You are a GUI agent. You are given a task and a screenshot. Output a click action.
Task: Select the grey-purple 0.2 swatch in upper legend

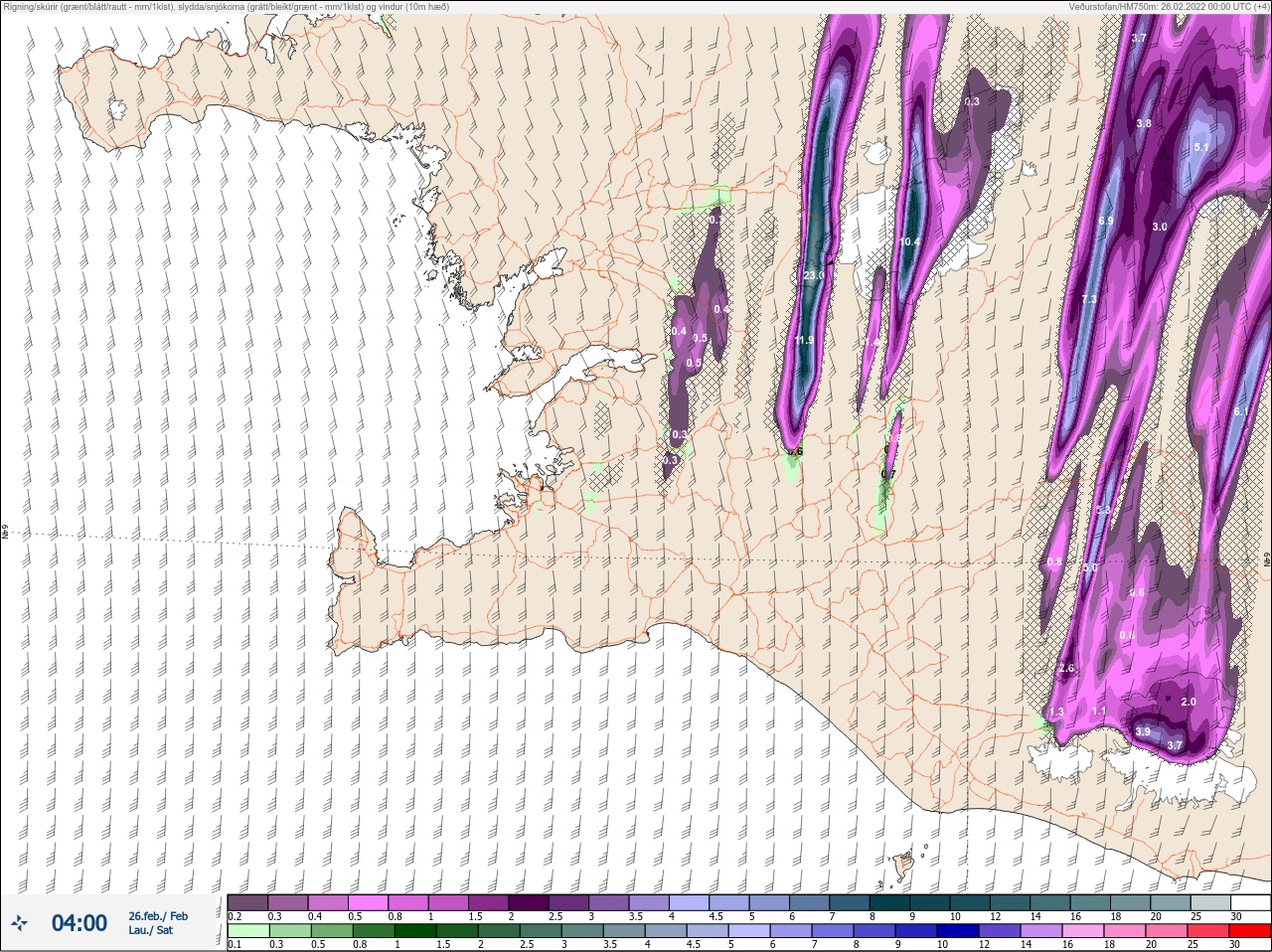[x=247, y=902]
